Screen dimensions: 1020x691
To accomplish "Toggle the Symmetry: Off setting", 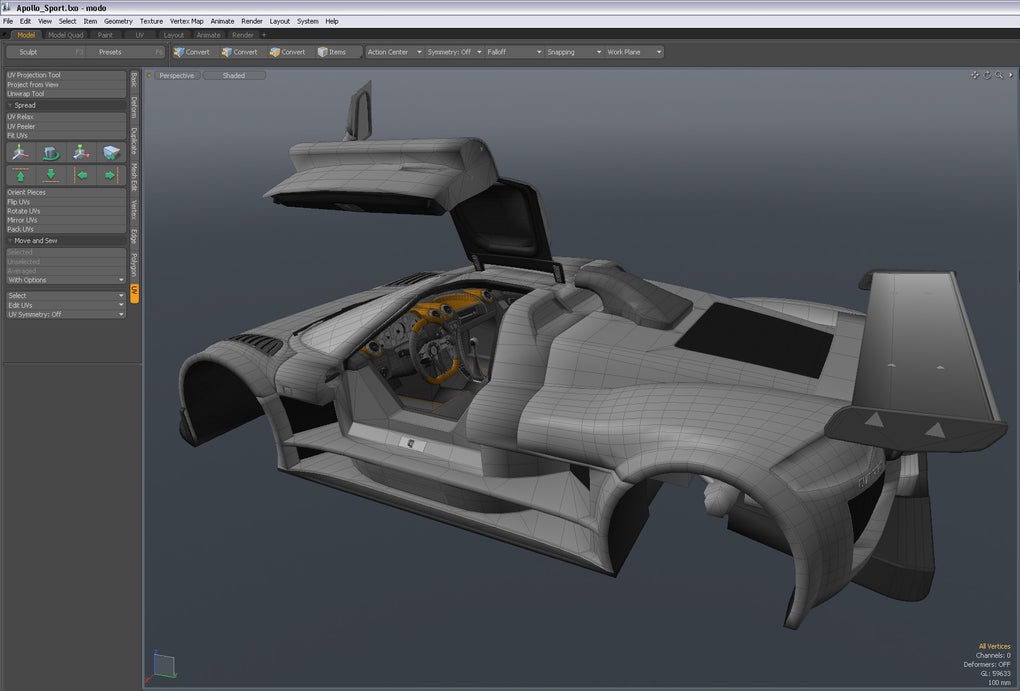I will pyautogui.click(x=454, y=52).
